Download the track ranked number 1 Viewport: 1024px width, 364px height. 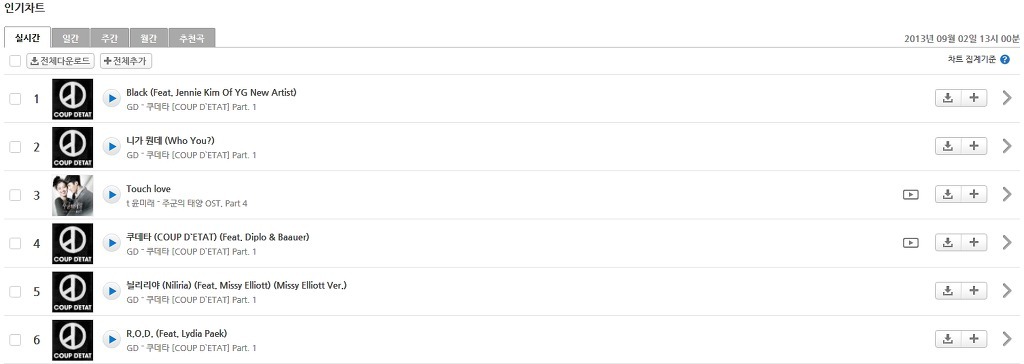pos(948,98)
